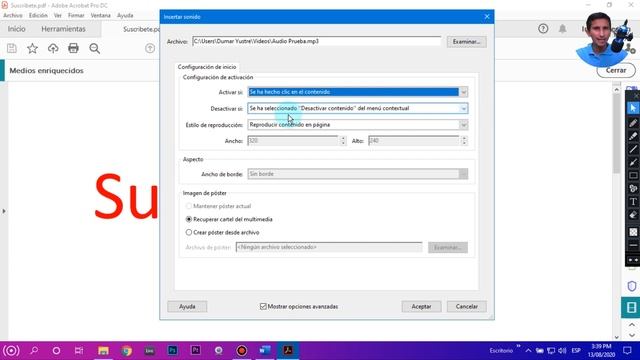This screenshot has width=640, height=360.
Task: Click the Aceptar button
Action: [421, 307]
